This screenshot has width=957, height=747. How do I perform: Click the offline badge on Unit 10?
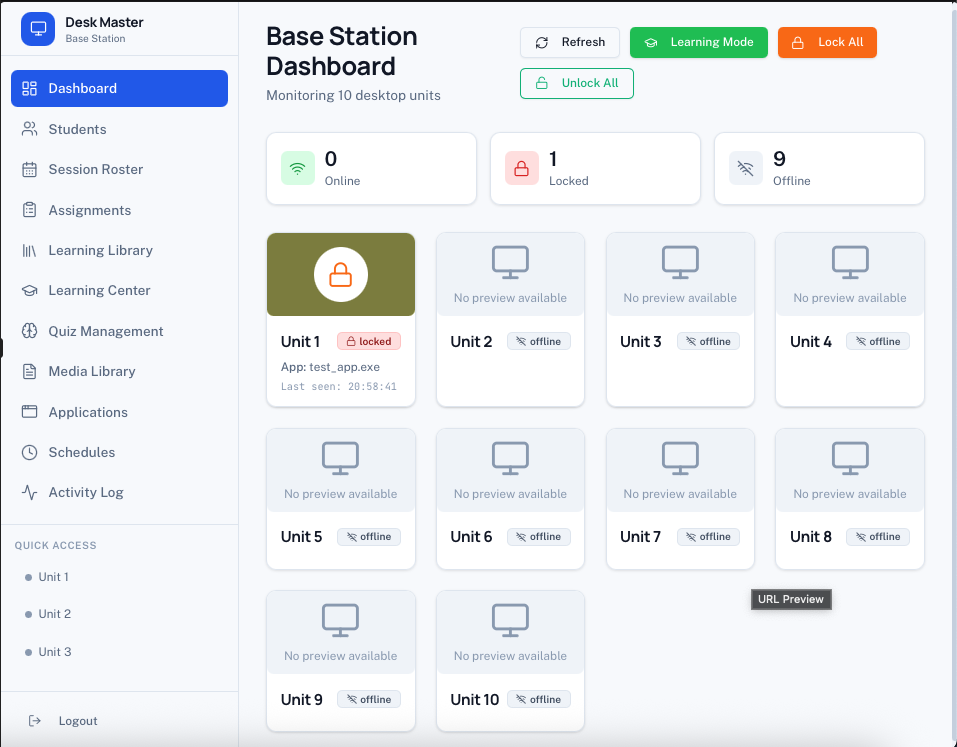[539, 699]
